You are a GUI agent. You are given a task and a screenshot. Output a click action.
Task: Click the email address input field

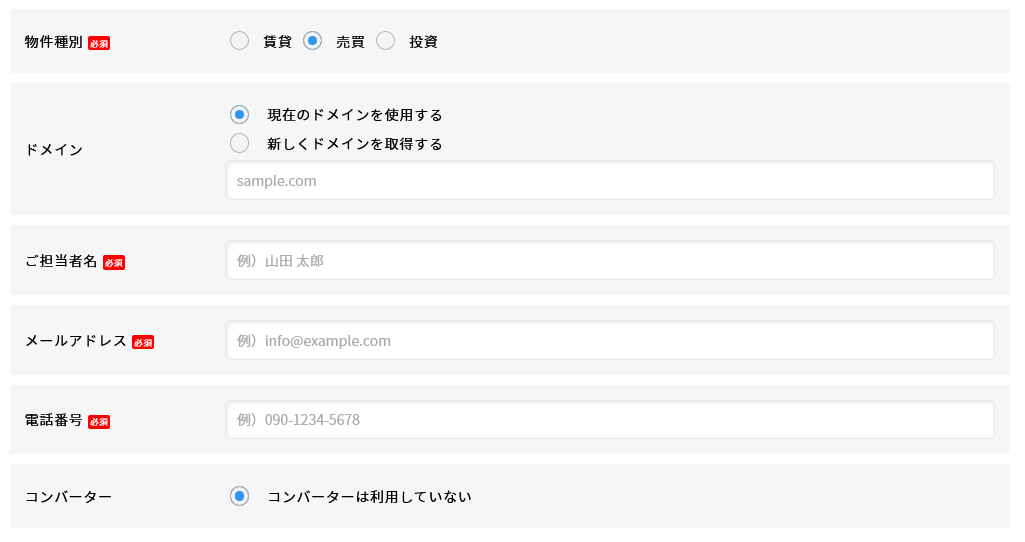610,340
